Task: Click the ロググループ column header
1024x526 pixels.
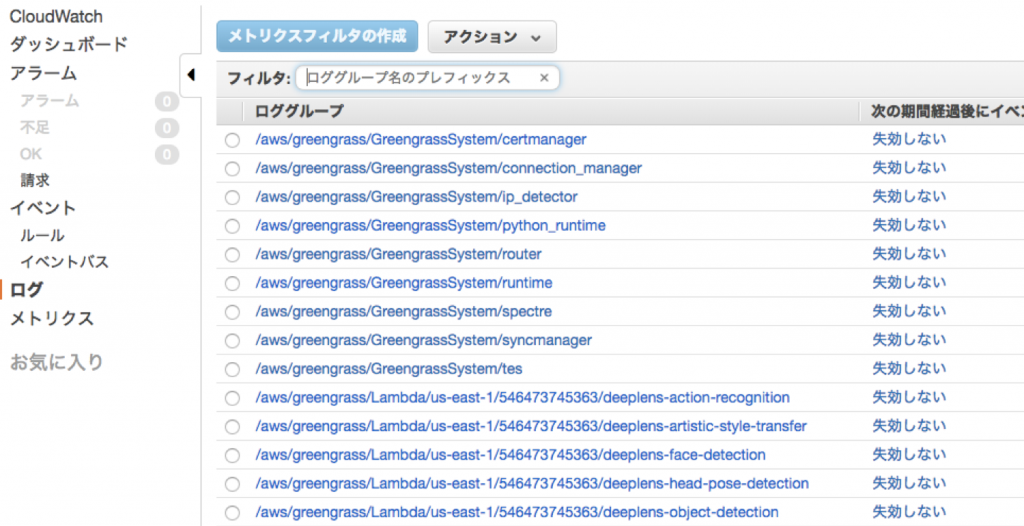Action: click(x=299, y=111)
